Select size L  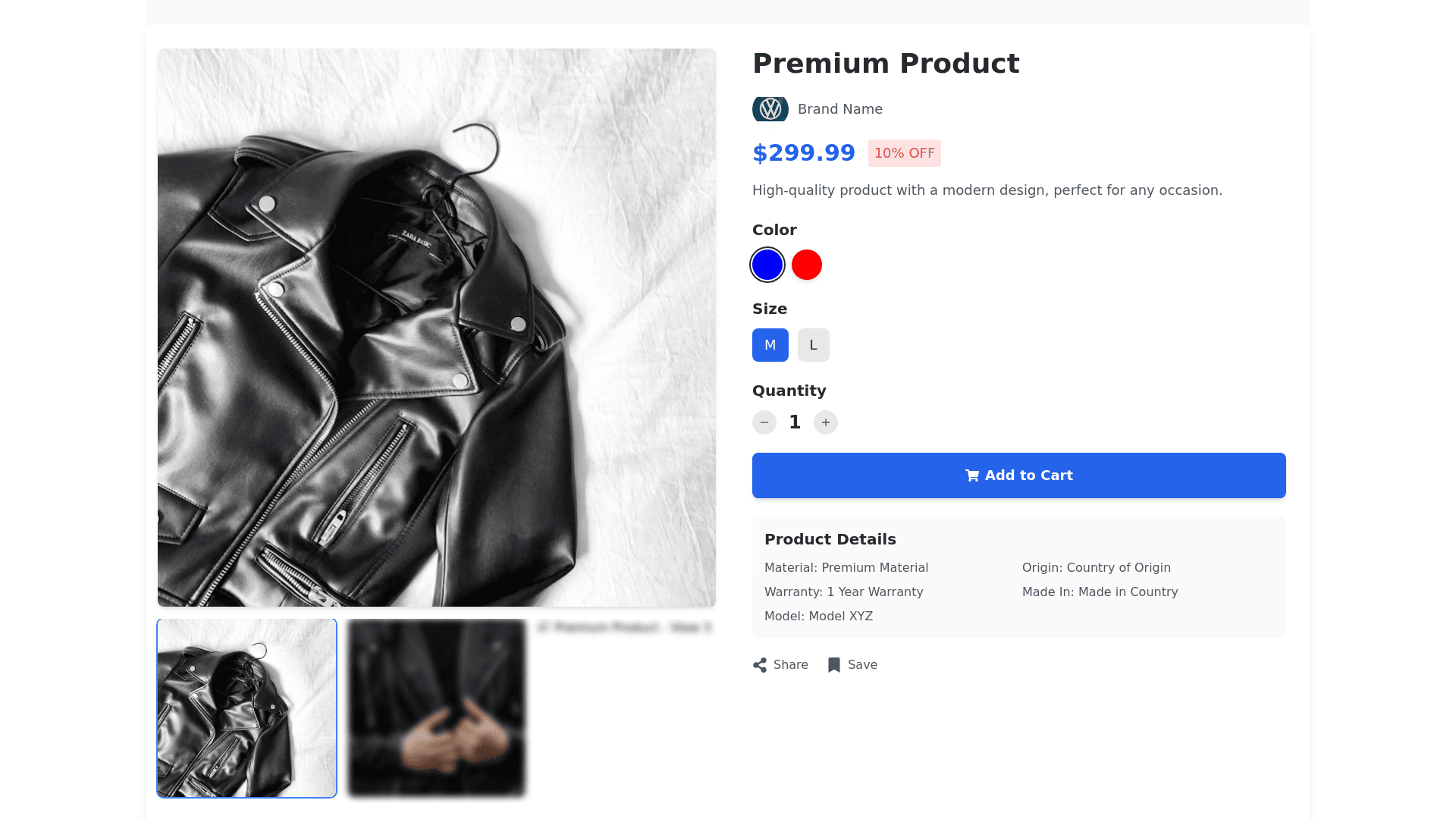(x=814, y=345)
